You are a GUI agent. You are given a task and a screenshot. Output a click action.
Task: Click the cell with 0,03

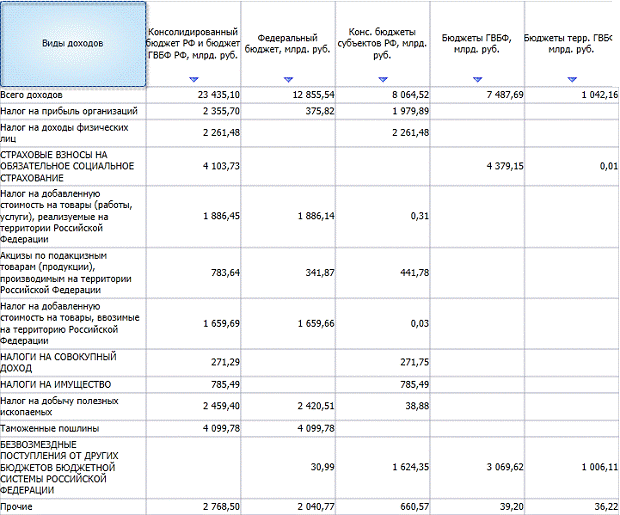[x=383, y=324]
